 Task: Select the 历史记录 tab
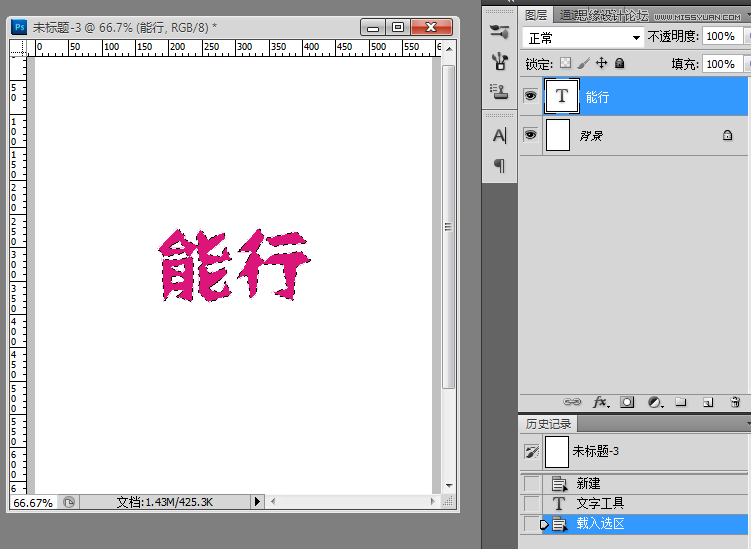click(548, 424)
